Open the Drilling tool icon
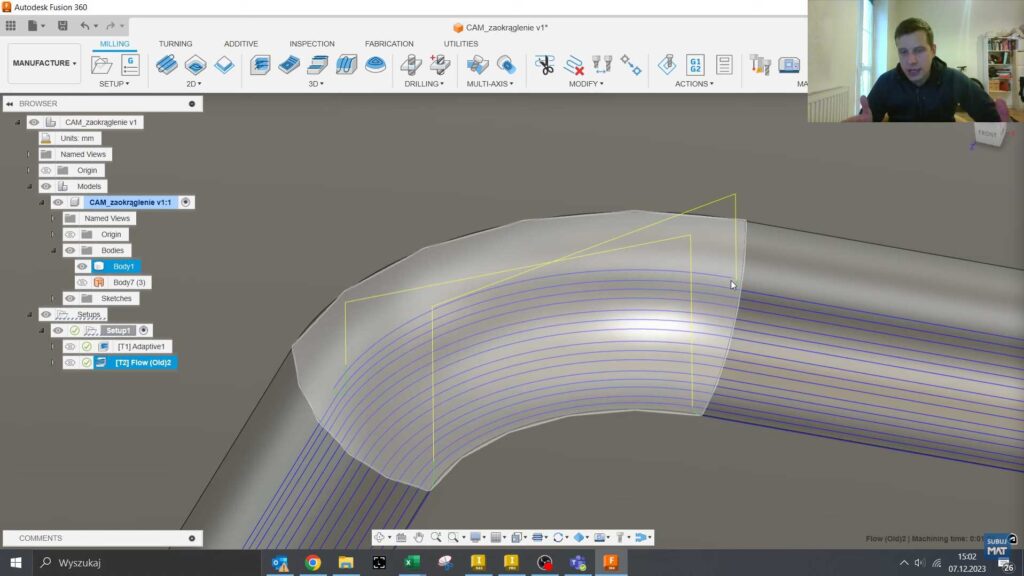Screen dimensions: 1024x576 pyautogui.click(x=410, y=65)
